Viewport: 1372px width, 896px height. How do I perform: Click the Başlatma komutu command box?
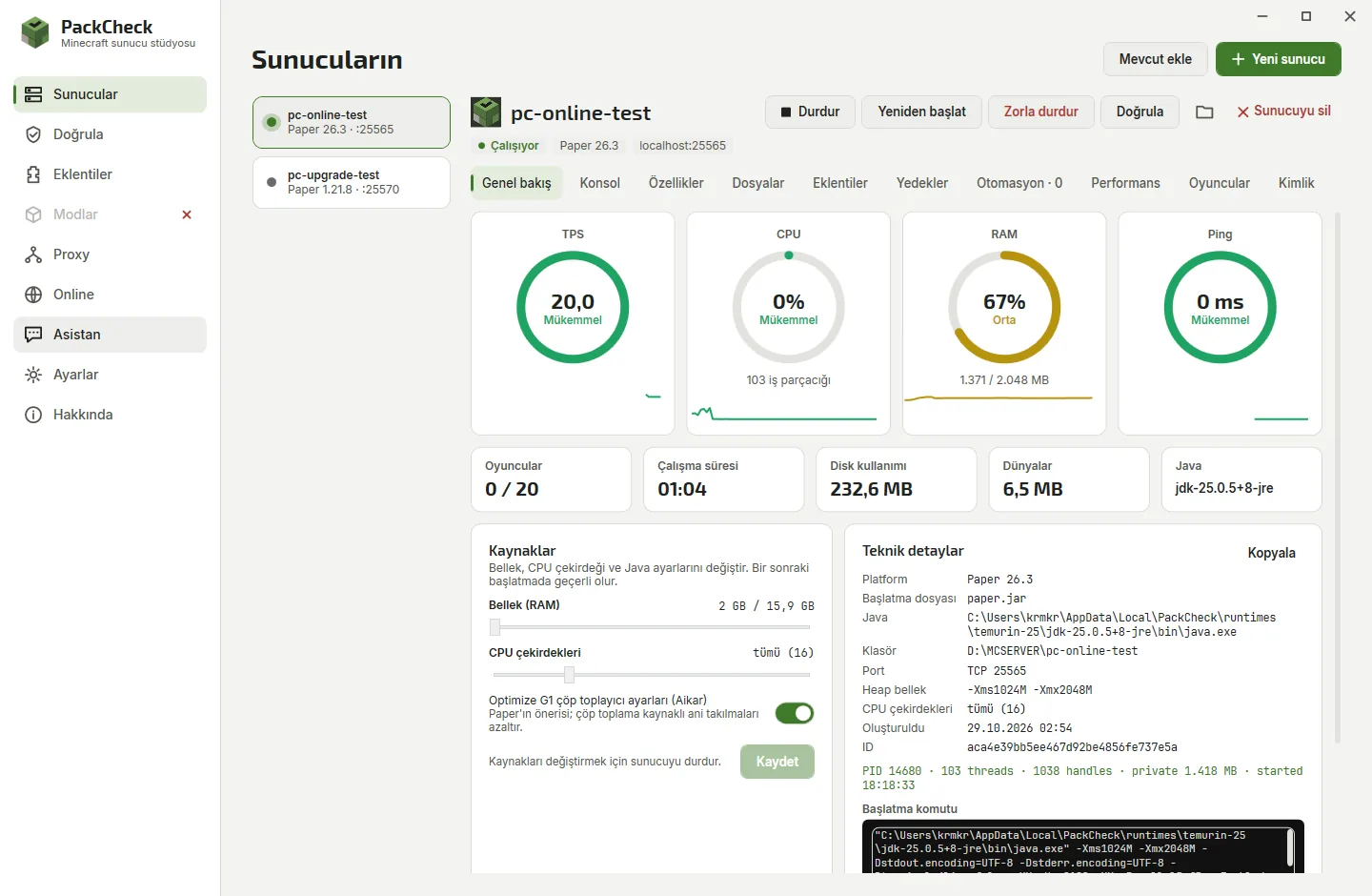pyautogui.click(x=1082, y=846)
